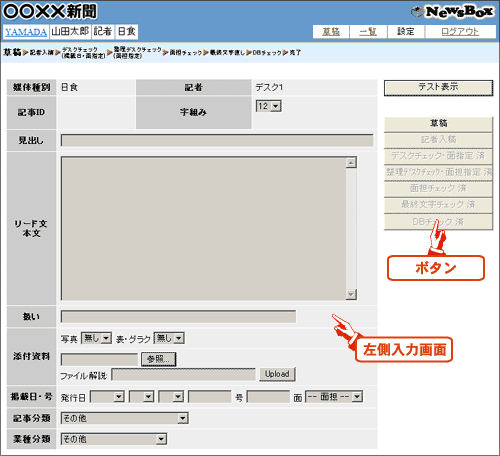Click the デスク1 reporter value
The width and height of the screenshot is (500, 456).
[269, 87]
